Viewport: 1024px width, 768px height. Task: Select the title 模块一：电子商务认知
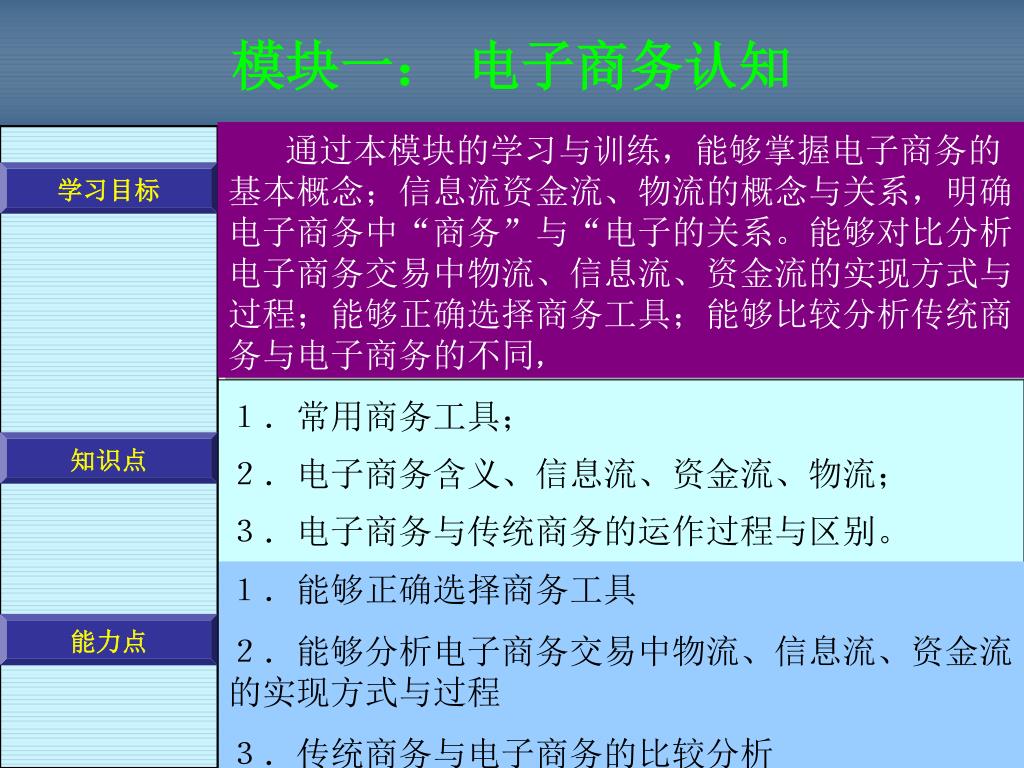point(511,65)
